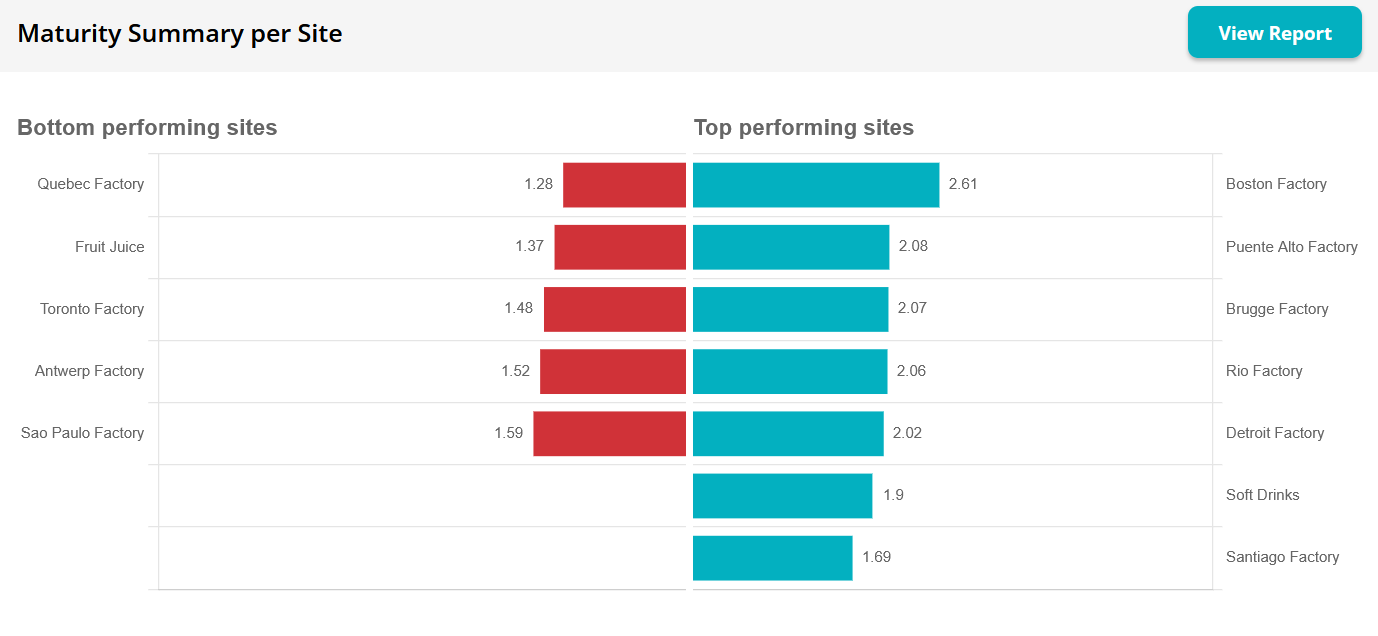This screenshot has width=1378, height=636.
Task: Select the red Quebec Factory bar
Action: tap(624, 185)
